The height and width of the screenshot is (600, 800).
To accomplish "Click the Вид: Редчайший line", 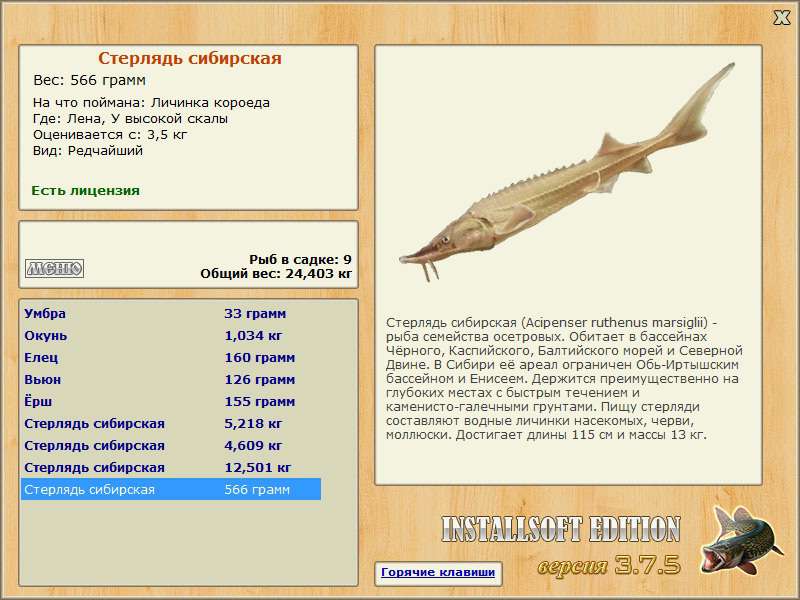I will (x=88, y=151).
